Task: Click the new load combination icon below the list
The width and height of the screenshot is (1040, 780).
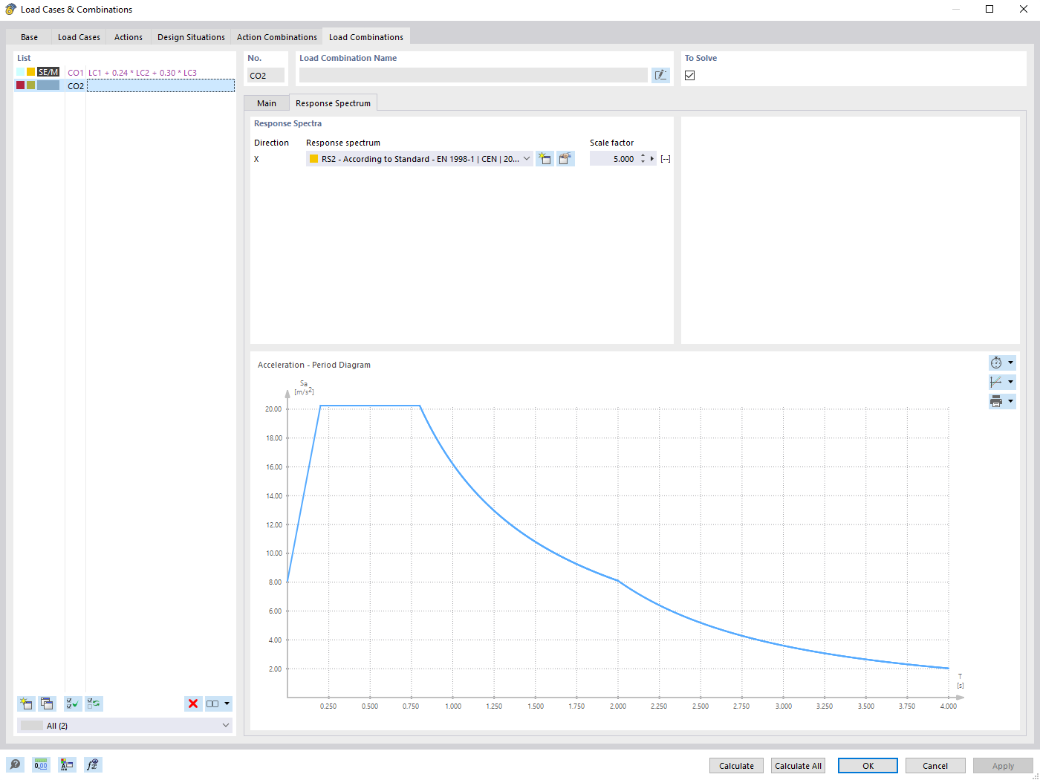Action: coord(26,704)
